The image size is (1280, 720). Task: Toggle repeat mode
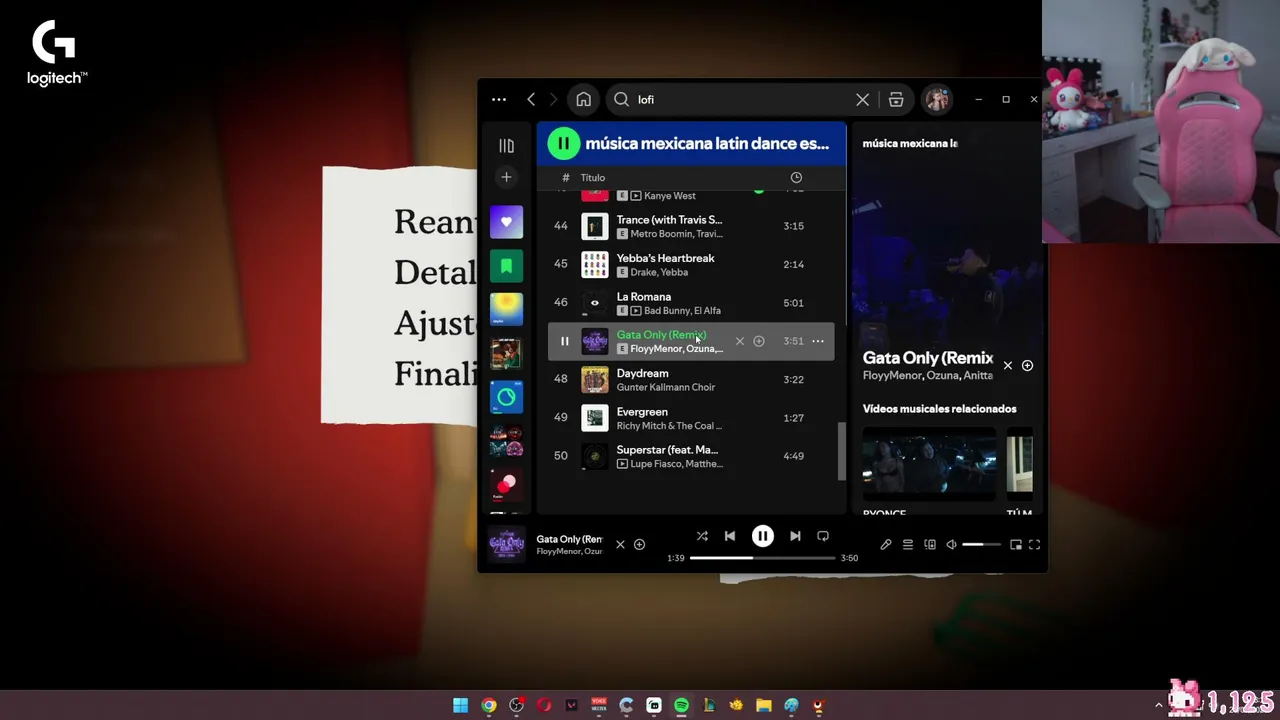click(823, 537)
